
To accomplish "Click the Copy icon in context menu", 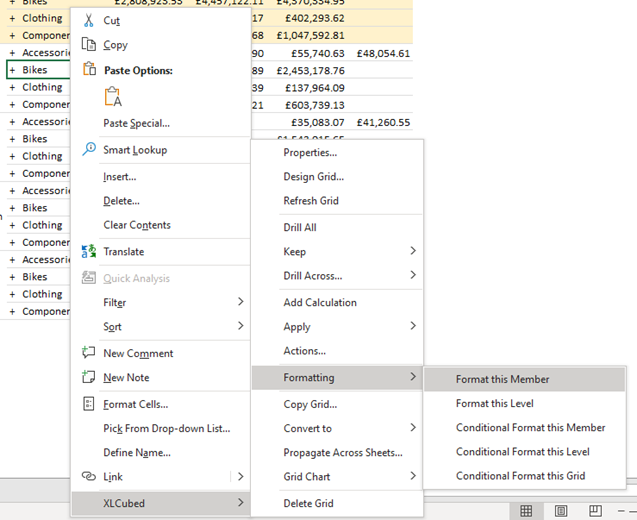I will pos(89,45).
